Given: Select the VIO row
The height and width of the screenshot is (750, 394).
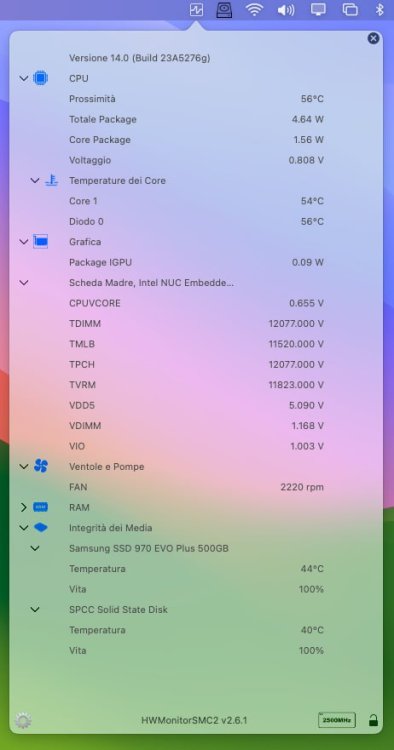Looking at the screenshot, I should tap(196, 446).
